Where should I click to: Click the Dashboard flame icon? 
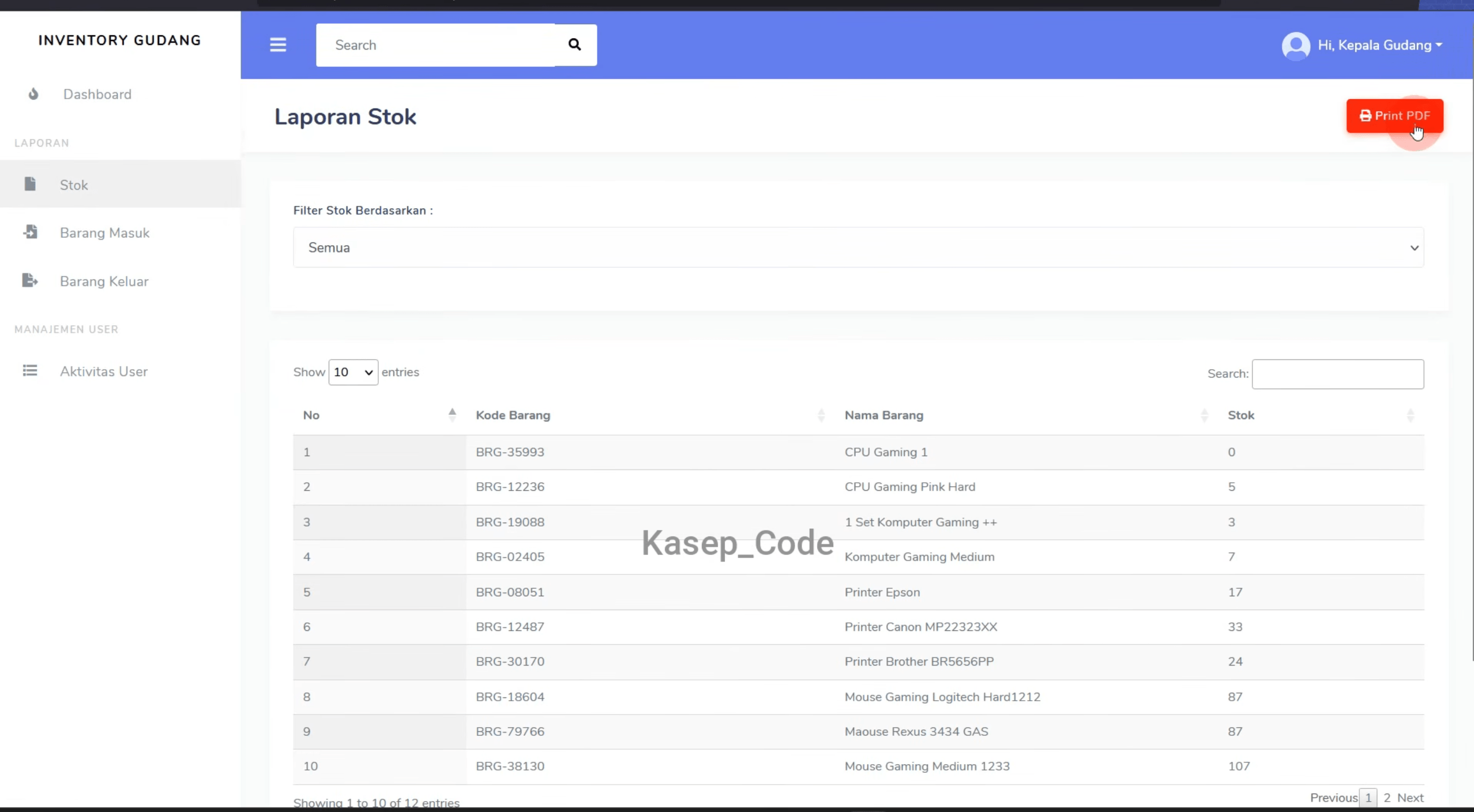[33, 94]
